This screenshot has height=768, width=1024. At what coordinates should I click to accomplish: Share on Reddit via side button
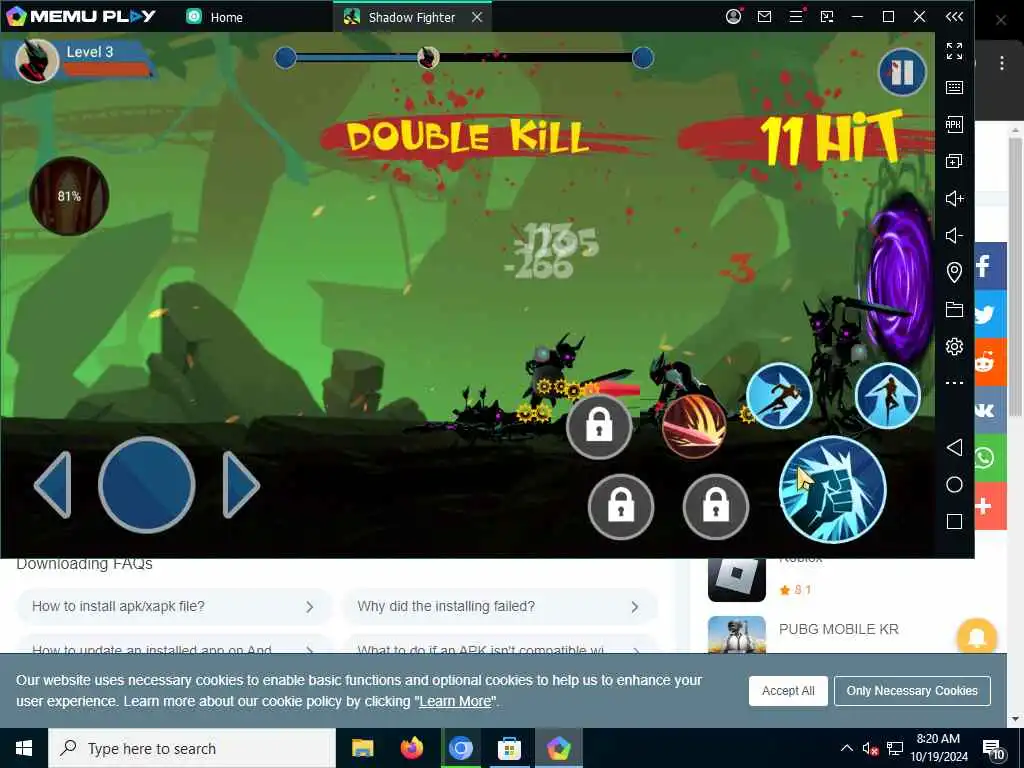point(990,362)
